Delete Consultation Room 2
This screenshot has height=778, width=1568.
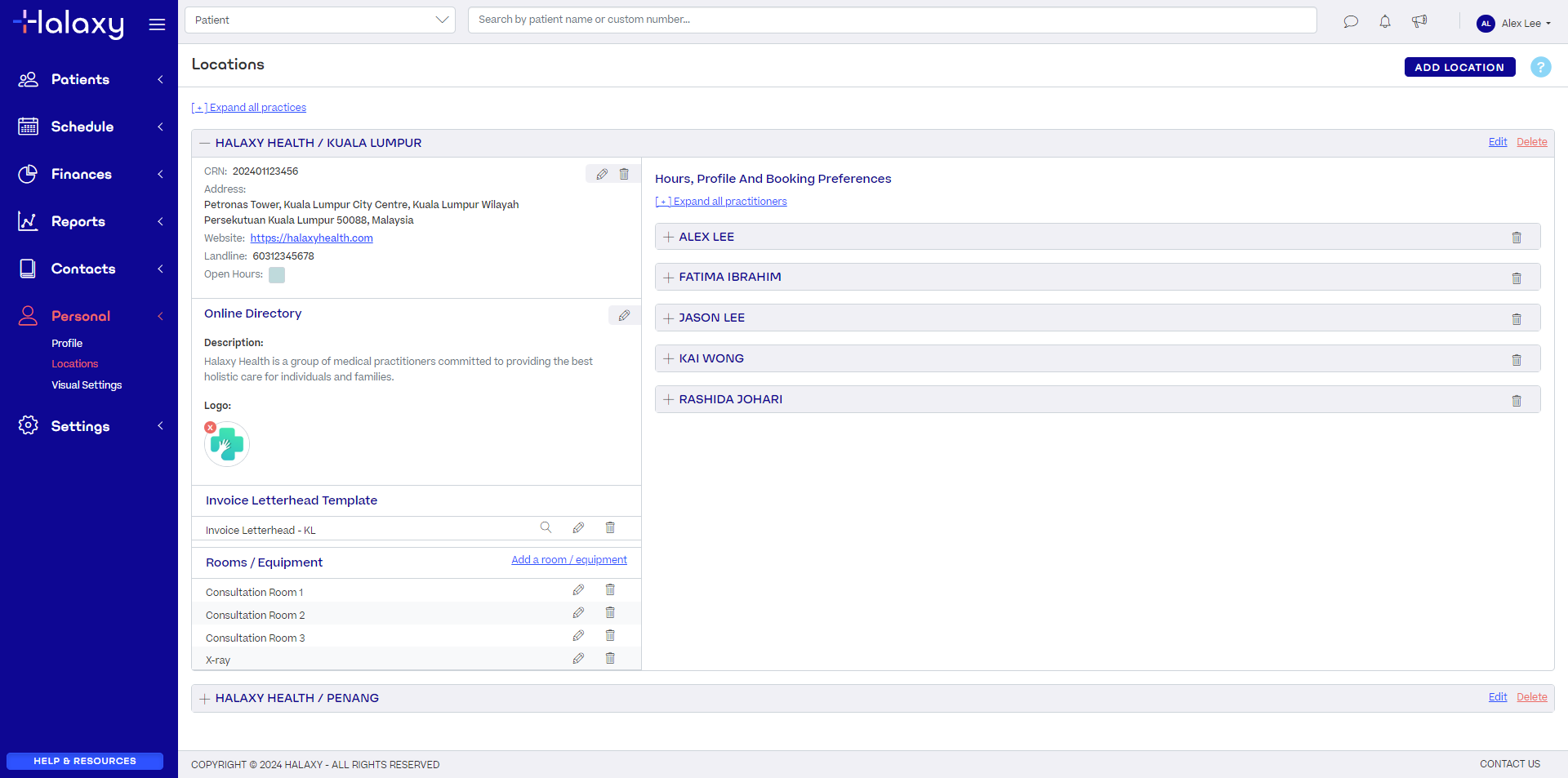pos(610,612)
